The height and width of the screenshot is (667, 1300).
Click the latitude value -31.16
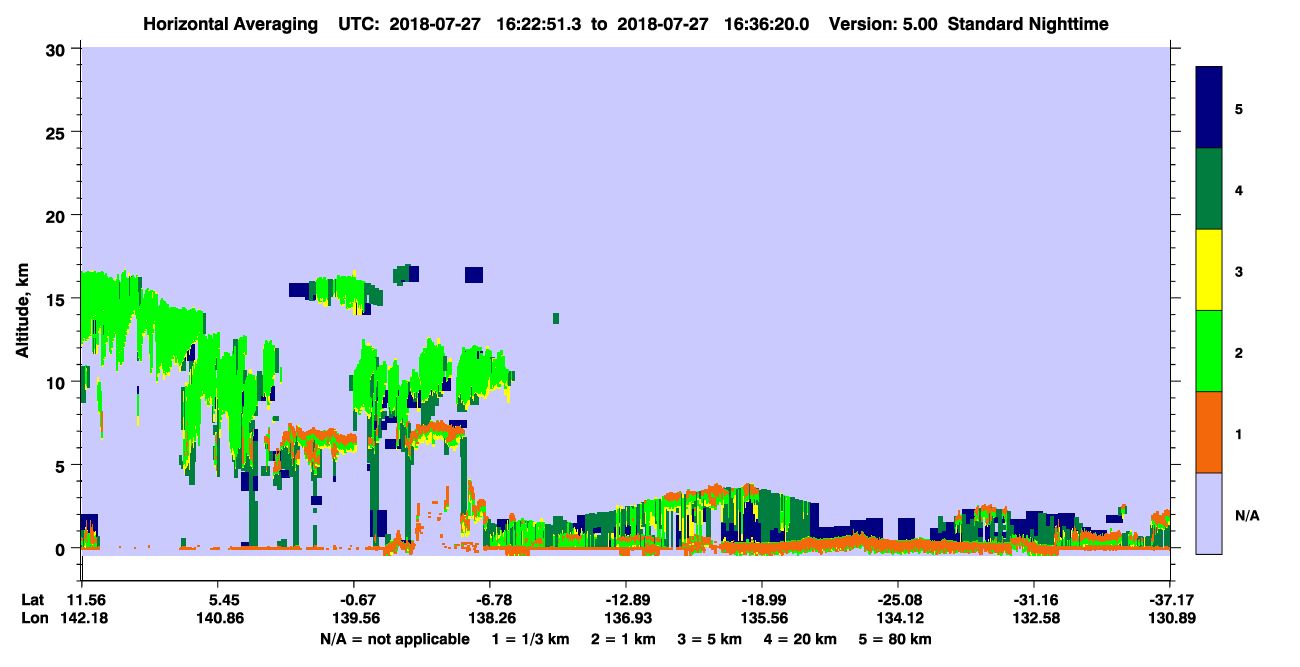coord(1034,600)
